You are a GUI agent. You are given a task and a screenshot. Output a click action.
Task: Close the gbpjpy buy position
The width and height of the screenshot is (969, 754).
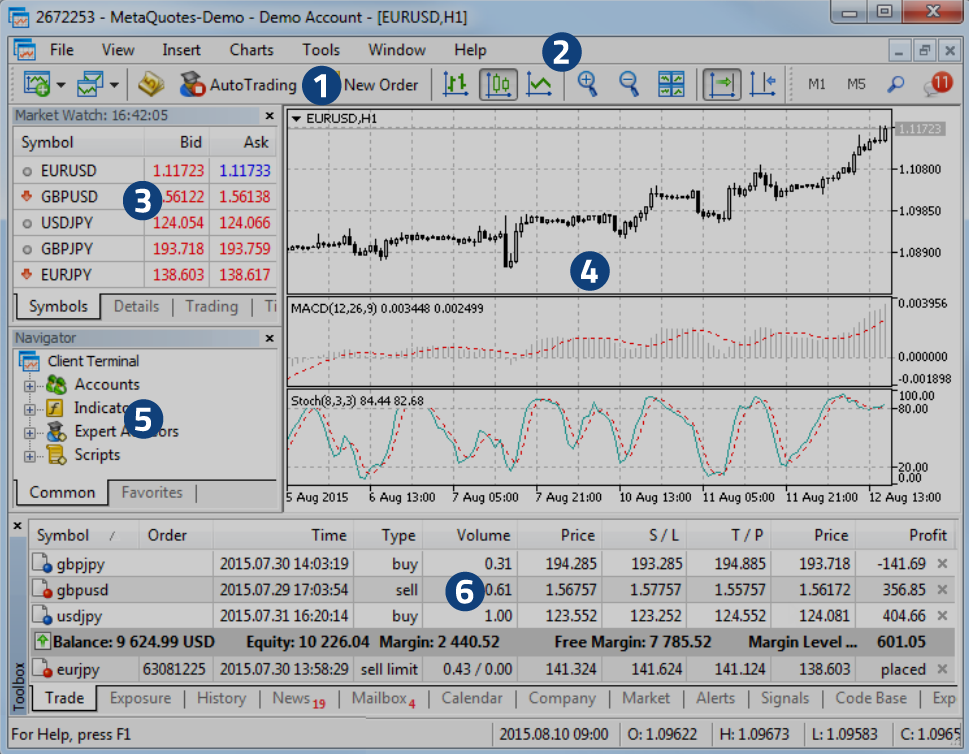(x=942, y=563)
